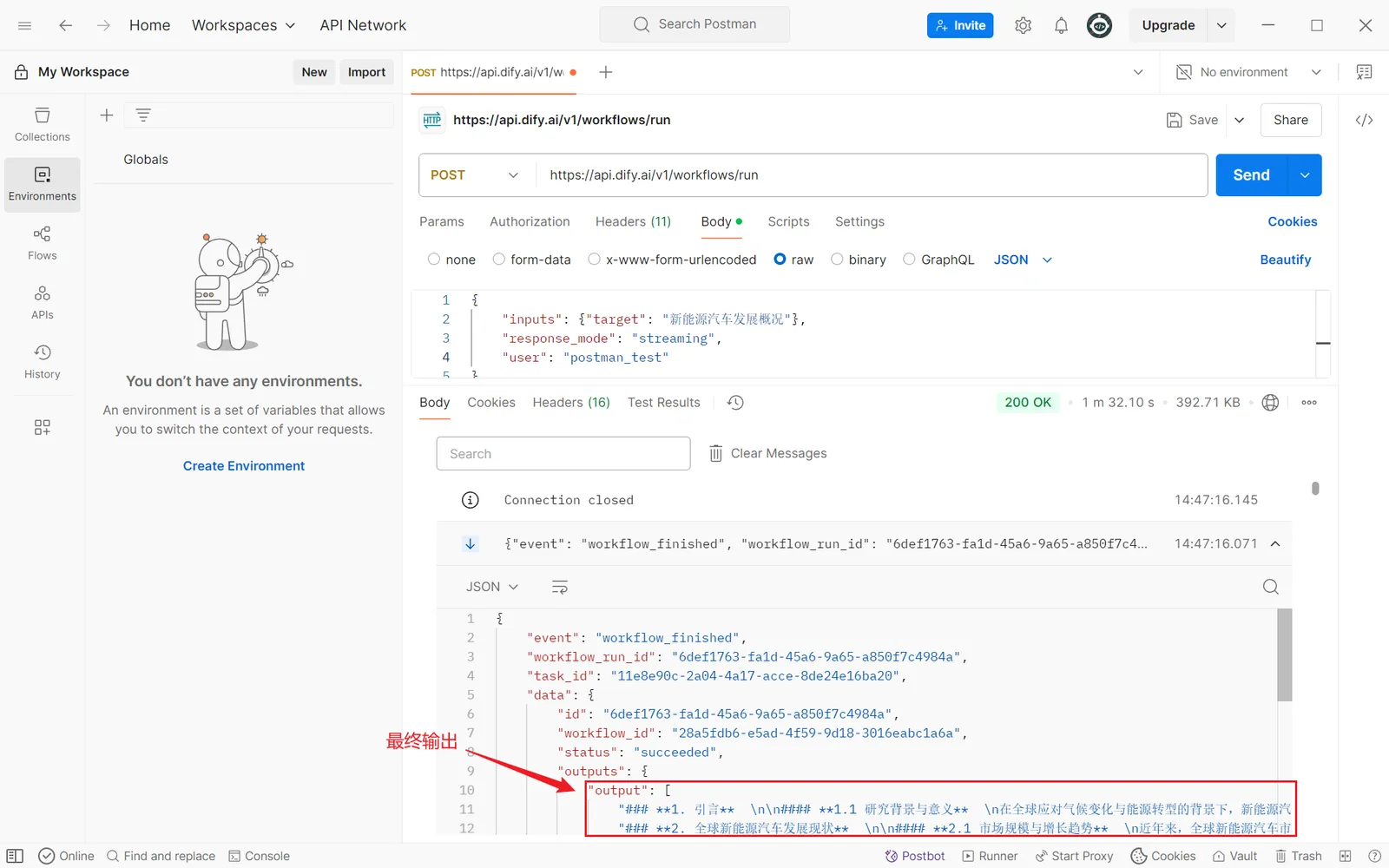Open a new request tab

[606, 72]
